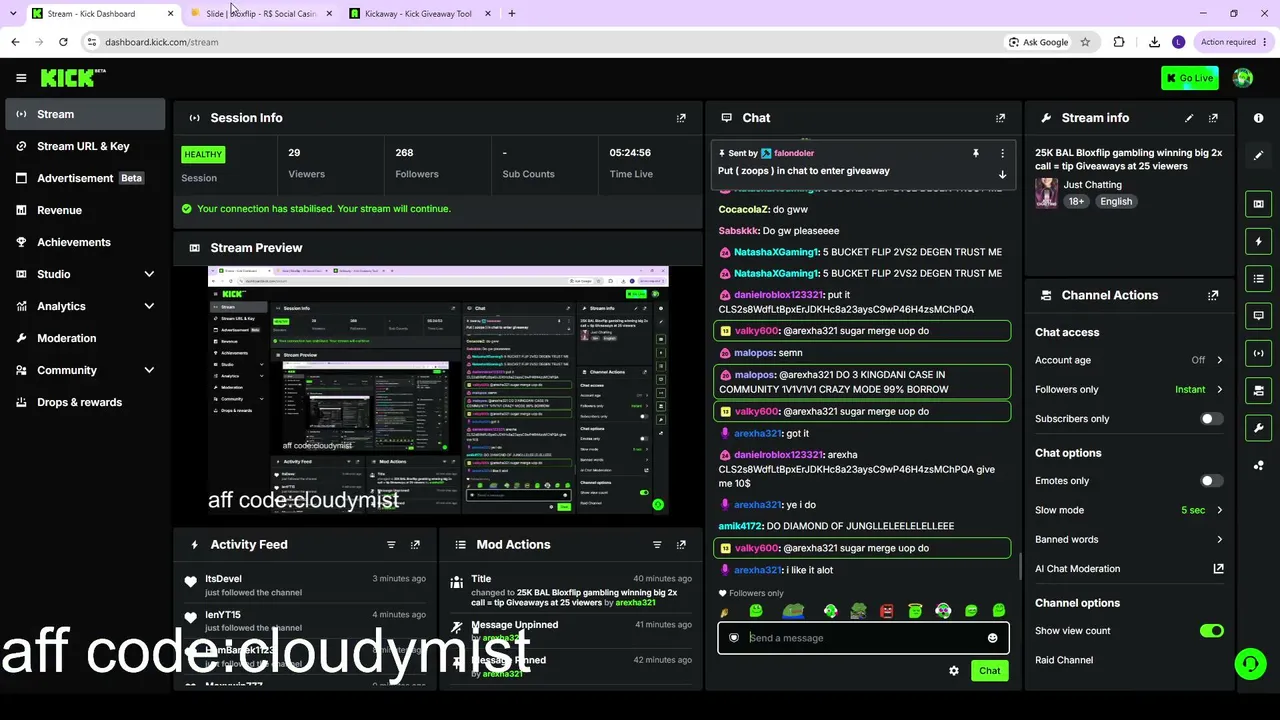Viewport: 1280px width, 720px height.
Task: Toggle chat panel icon in right rail
Action: [x=1259, y=316]
